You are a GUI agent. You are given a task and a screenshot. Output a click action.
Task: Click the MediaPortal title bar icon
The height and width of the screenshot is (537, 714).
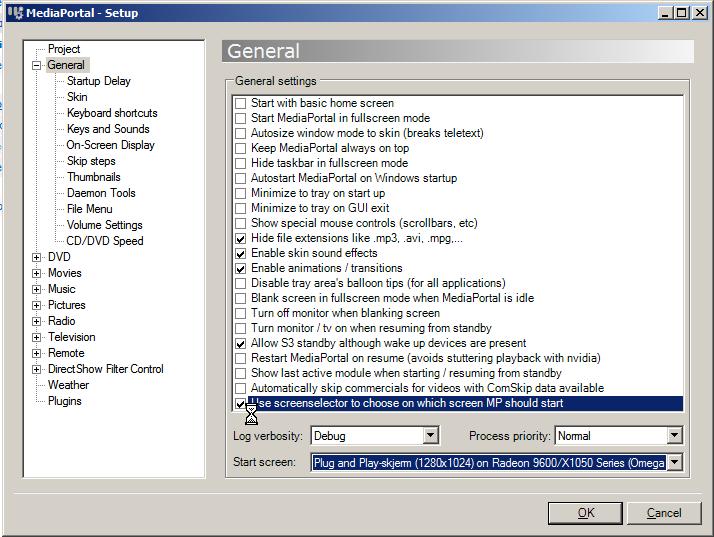(x=15, y=12)
